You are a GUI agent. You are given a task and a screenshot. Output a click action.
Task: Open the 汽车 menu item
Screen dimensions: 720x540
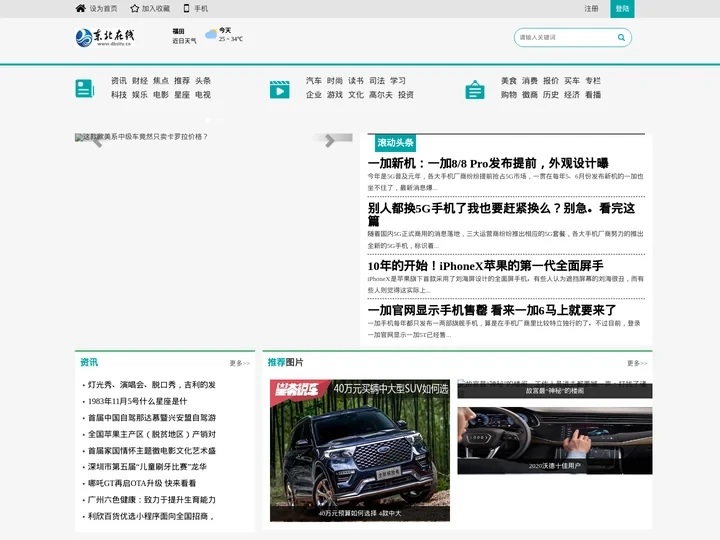(x=314, y=81)
